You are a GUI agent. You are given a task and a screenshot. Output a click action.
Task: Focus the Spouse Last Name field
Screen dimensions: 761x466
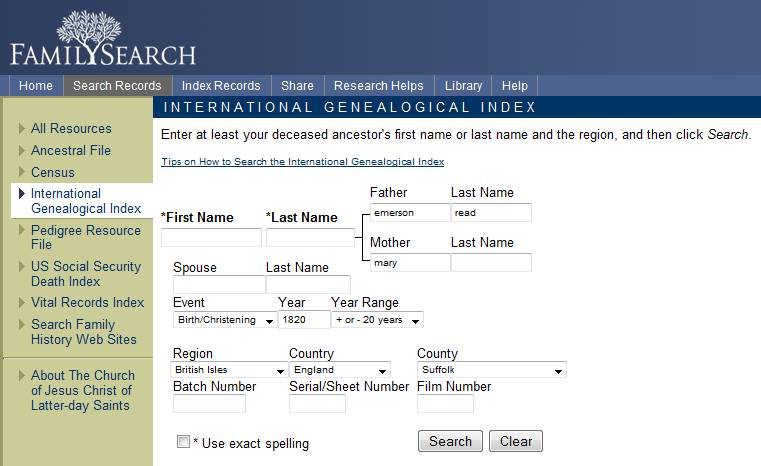click(x=308, y=284)
